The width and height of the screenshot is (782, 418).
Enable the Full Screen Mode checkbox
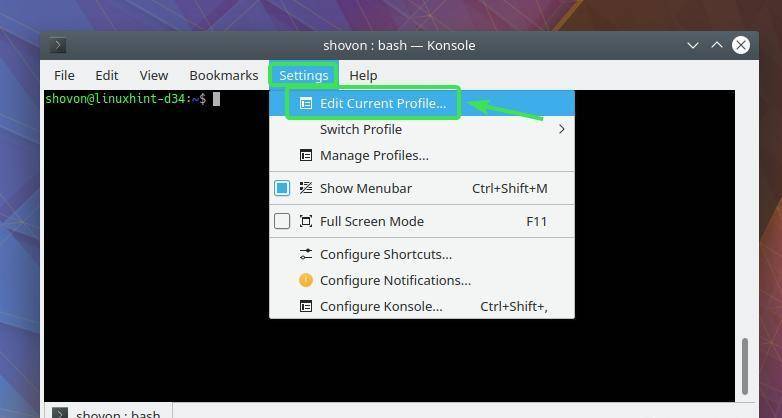[x=282, y=221]
